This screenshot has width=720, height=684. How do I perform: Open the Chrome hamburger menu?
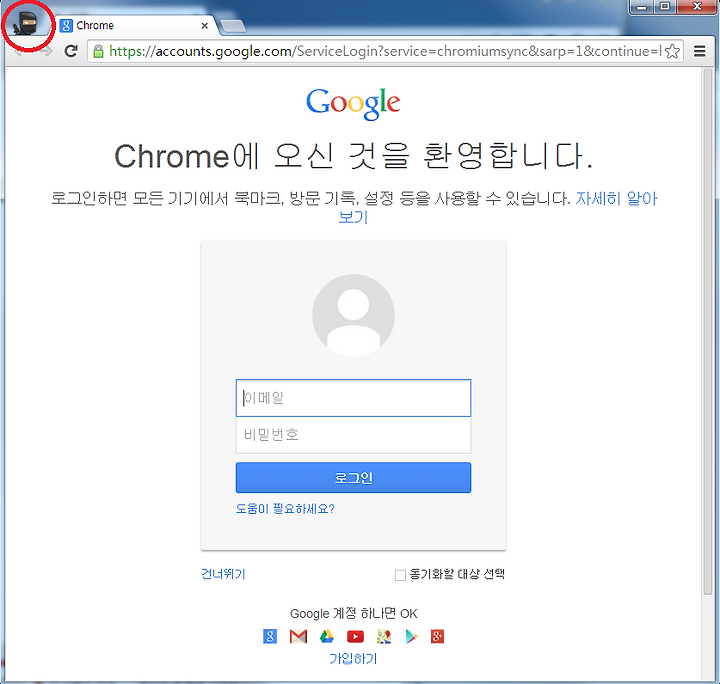[699, 51]
